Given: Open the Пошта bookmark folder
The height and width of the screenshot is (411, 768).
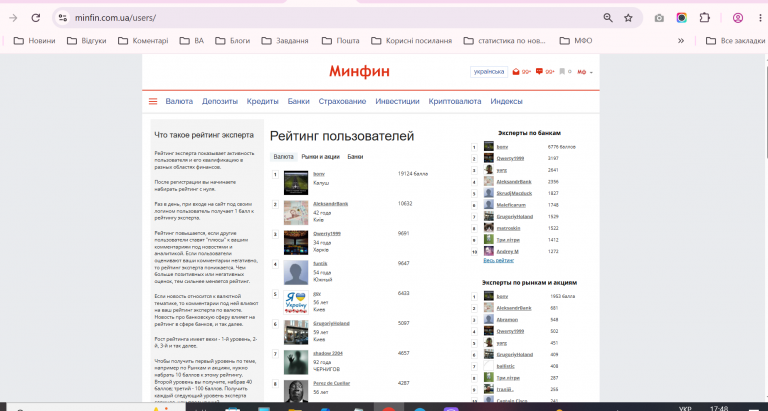Looking at the screenshot, I should point(340,41).
